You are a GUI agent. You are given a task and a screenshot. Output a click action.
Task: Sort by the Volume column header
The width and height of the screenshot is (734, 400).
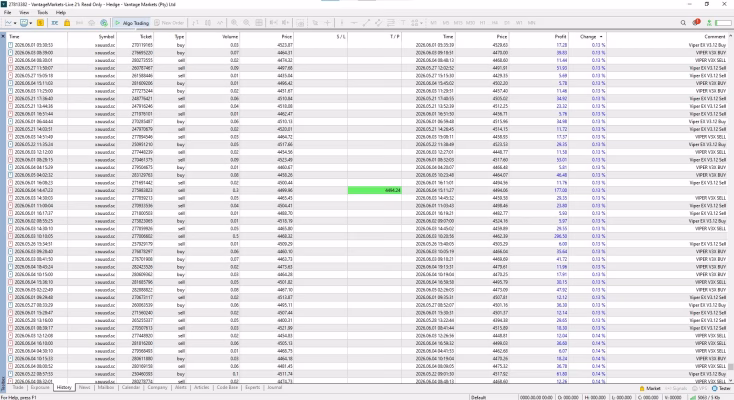[x=213, y=36]
